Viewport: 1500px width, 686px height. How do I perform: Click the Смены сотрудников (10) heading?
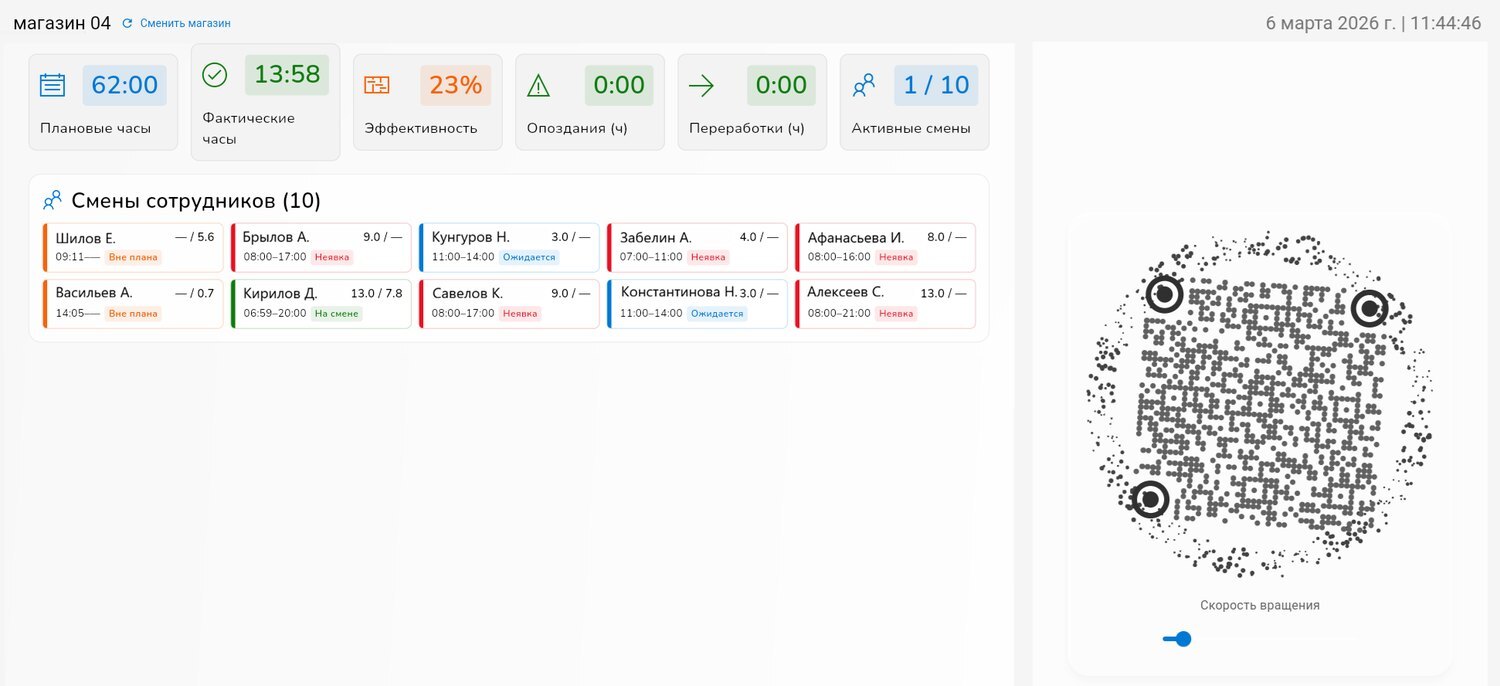pos(196,201)
